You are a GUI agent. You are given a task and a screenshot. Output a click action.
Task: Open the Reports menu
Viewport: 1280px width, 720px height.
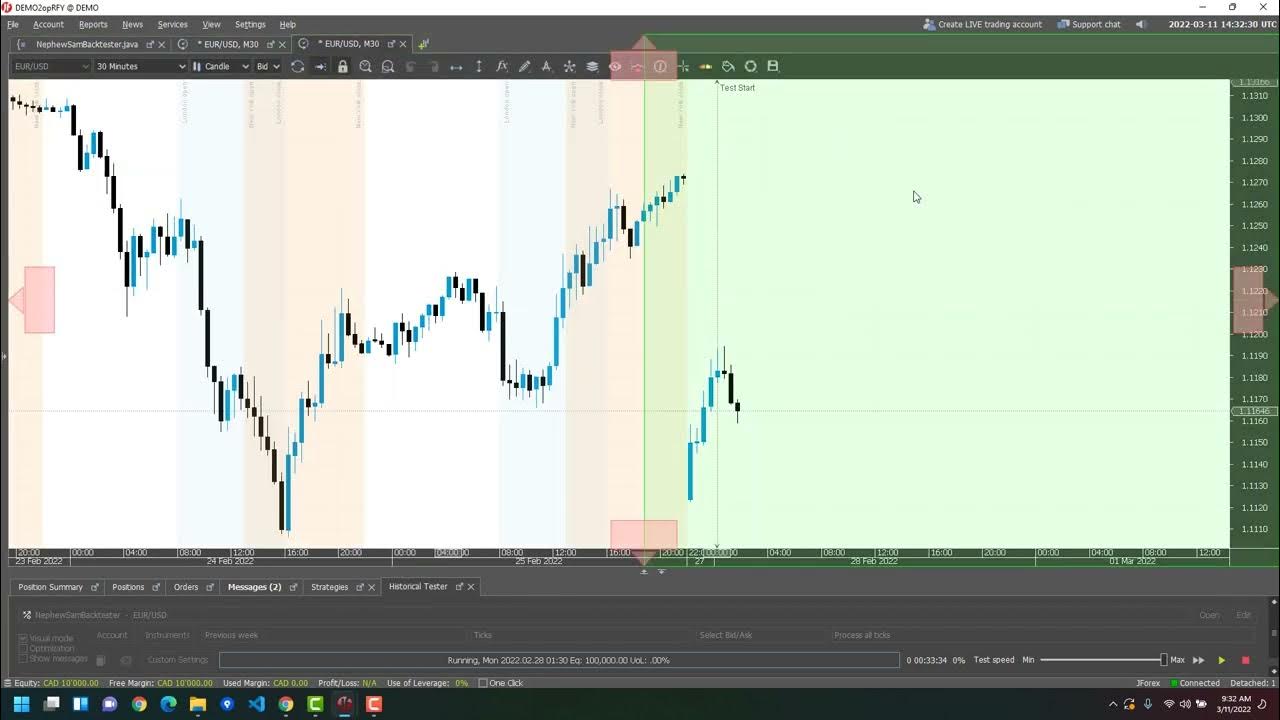(x=93, y=24)
